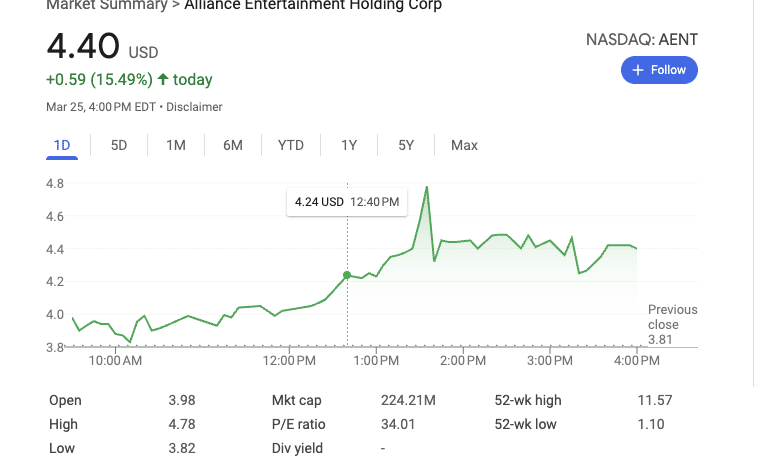This screenshot has width=766, height=476.
Task: Click the green up arrow next to today
Action: click(163, 79)
